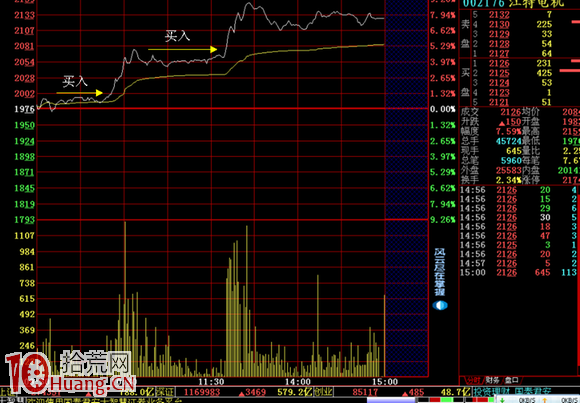Switch to the 分时 tab
This screenshot has width=580, height=403.
(x=474, y=380)
